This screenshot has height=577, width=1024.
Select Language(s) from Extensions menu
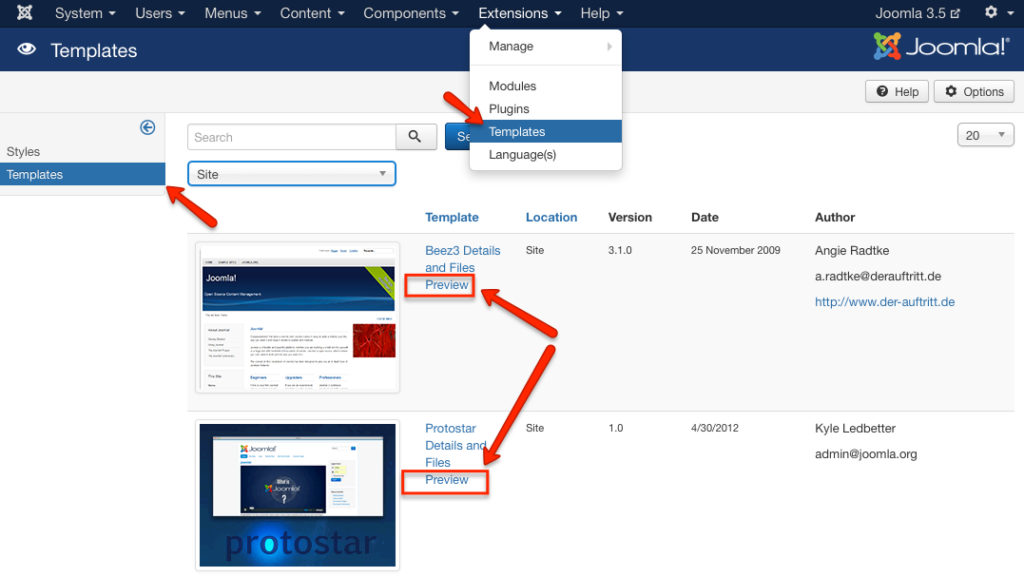pyautogui.click(x=545, y=155)
